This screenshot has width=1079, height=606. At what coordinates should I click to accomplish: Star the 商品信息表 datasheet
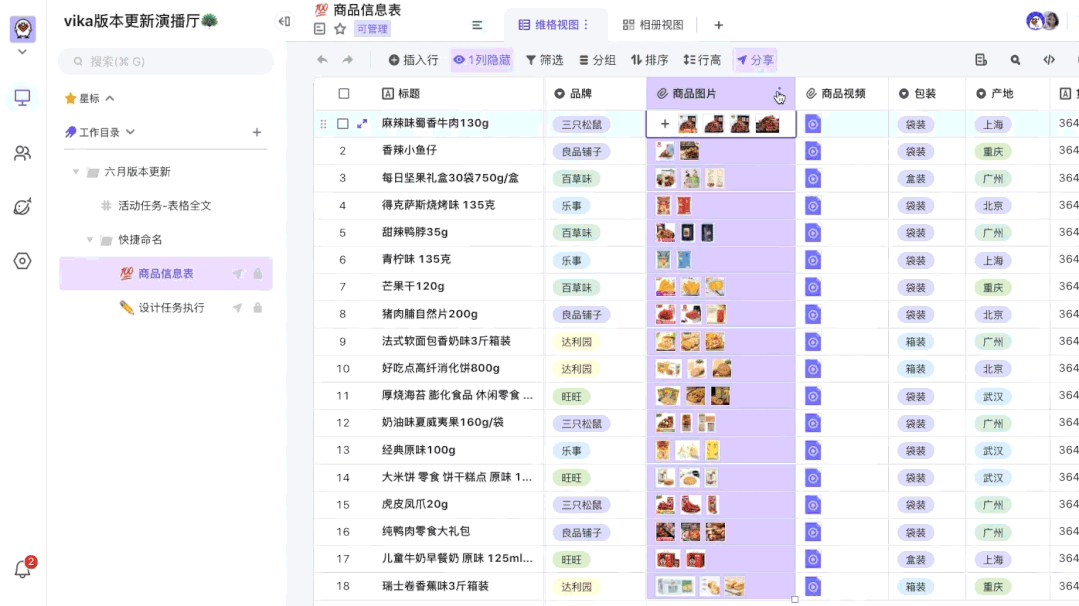340,29
